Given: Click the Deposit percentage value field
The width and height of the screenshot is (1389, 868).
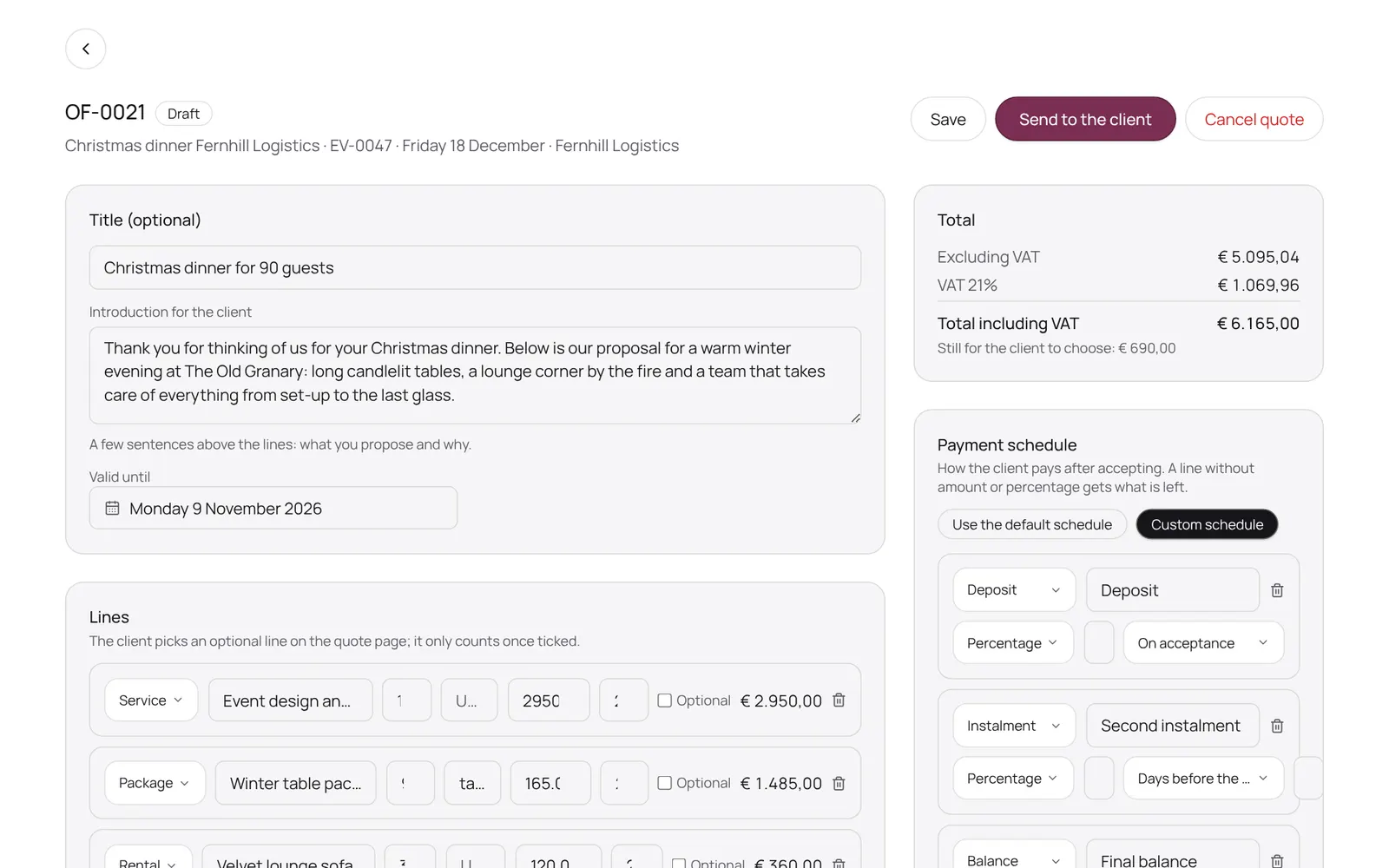Looking at the screenshot, I should [1099, 643].
